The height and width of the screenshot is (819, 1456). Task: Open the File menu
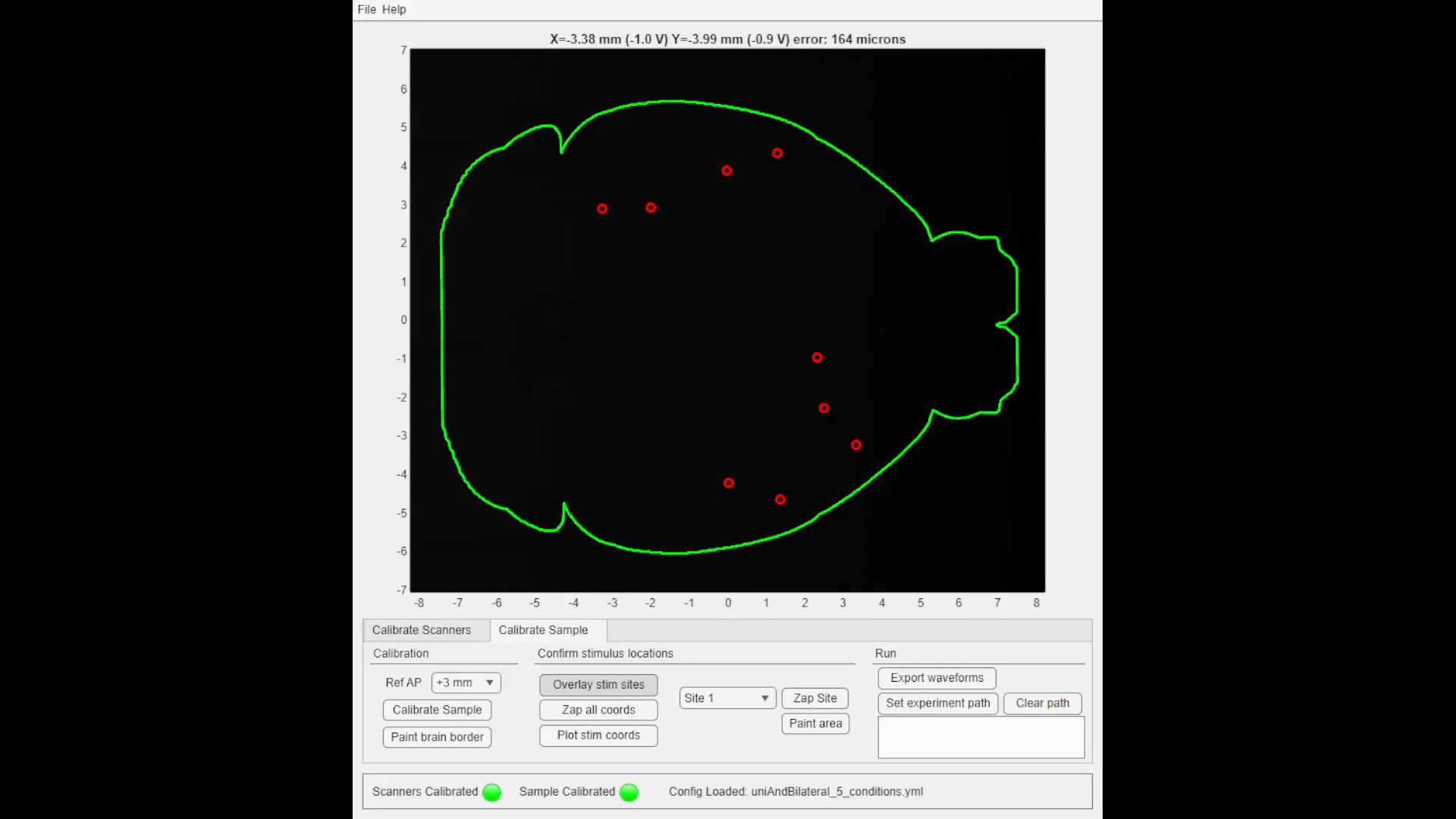click(366, 9)
